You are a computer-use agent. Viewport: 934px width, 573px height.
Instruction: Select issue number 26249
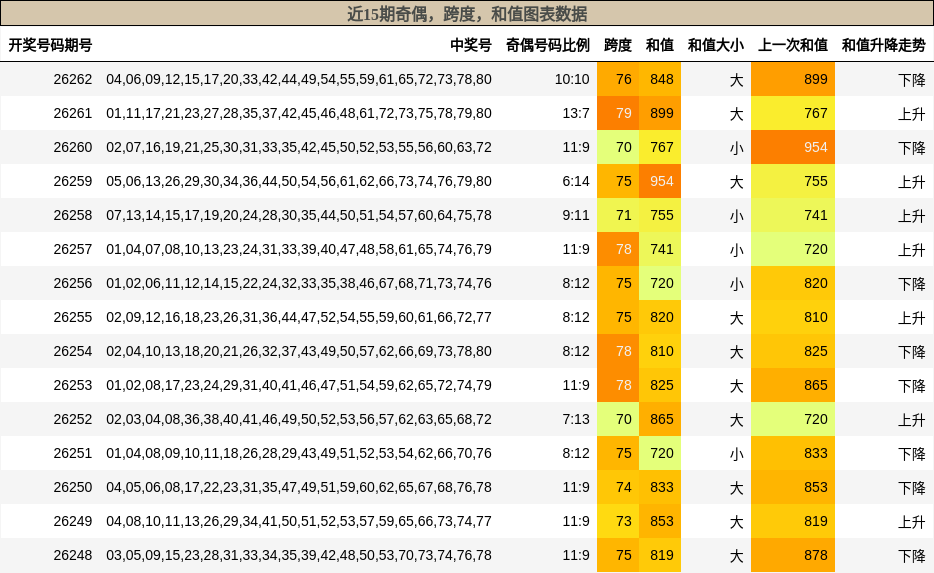point(73,521)
